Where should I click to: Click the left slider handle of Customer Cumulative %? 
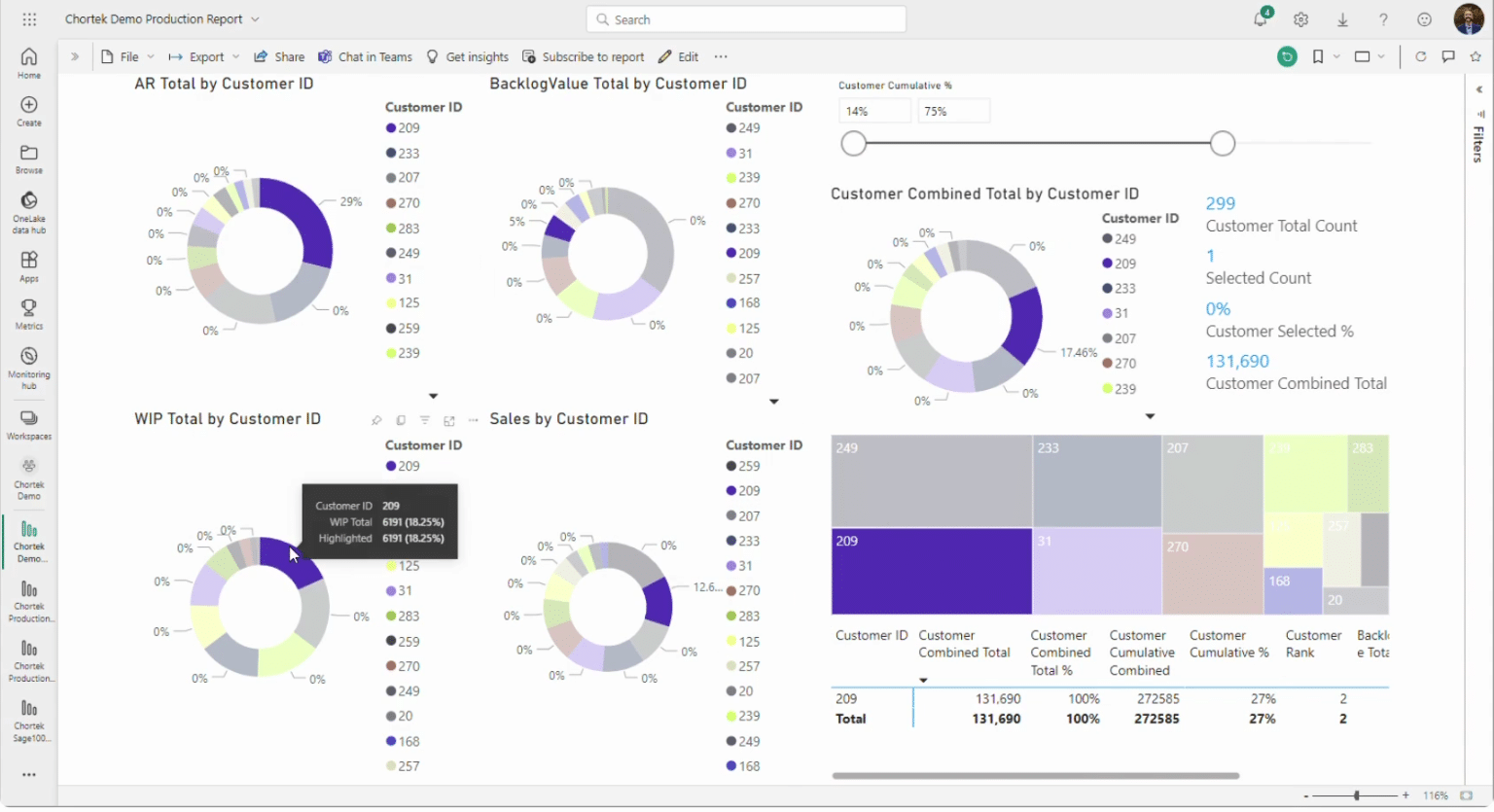(x=853, y=144)
